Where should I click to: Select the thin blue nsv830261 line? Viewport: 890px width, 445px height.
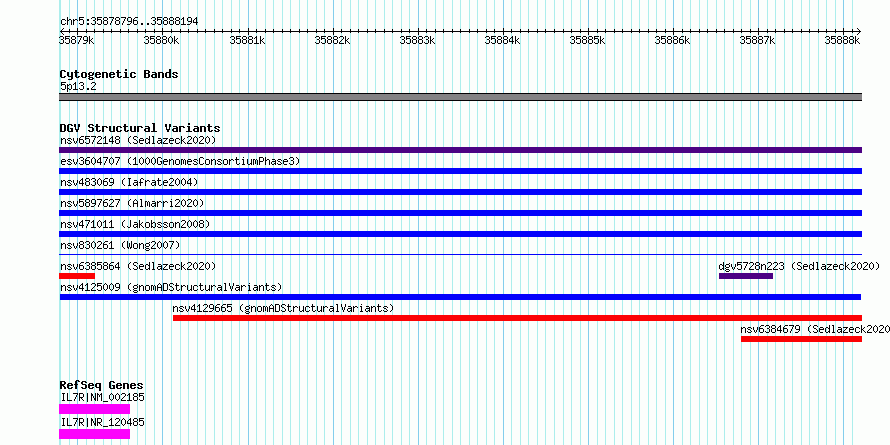460,255
